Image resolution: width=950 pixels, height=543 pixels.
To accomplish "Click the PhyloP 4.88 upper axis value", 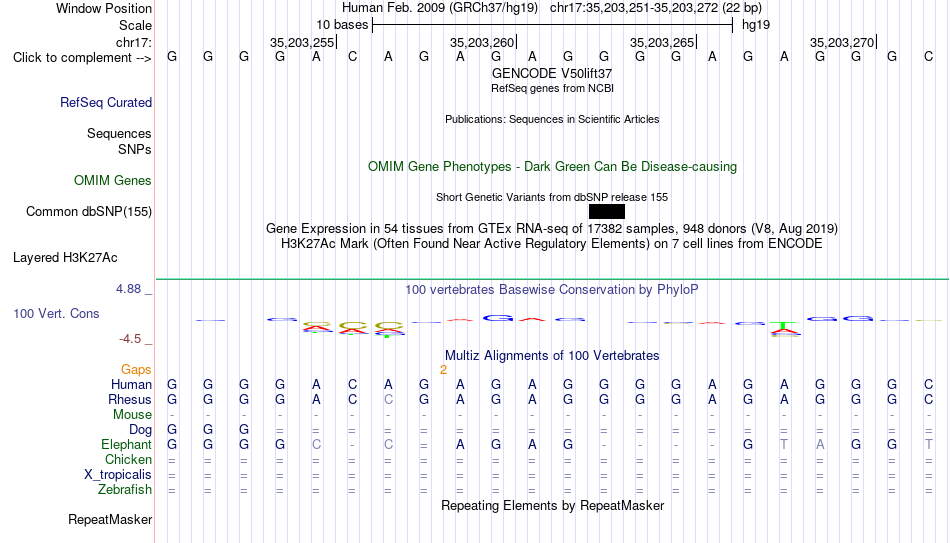I will pos(128,289).
